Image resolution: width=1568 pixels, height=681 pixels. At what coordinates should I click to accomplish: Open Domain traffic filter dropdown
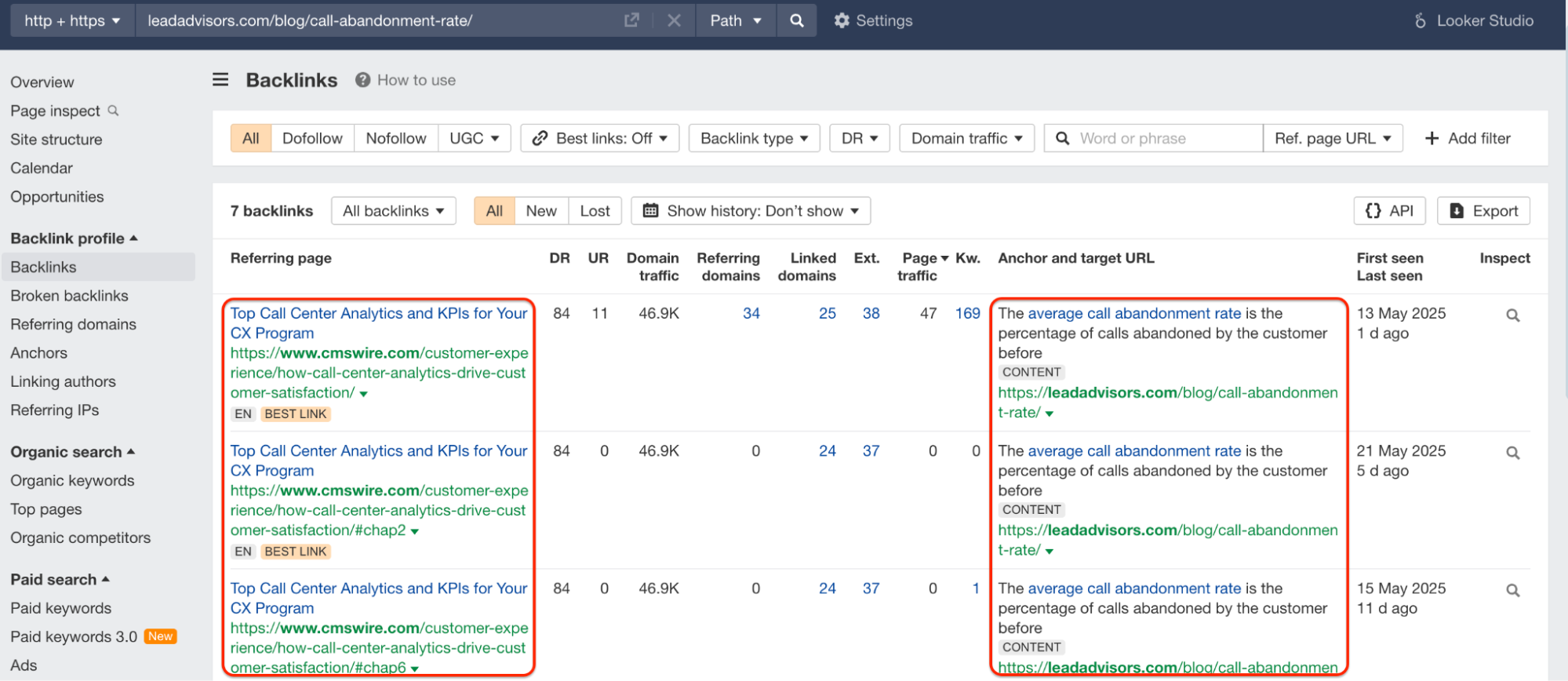coord(966,138)
